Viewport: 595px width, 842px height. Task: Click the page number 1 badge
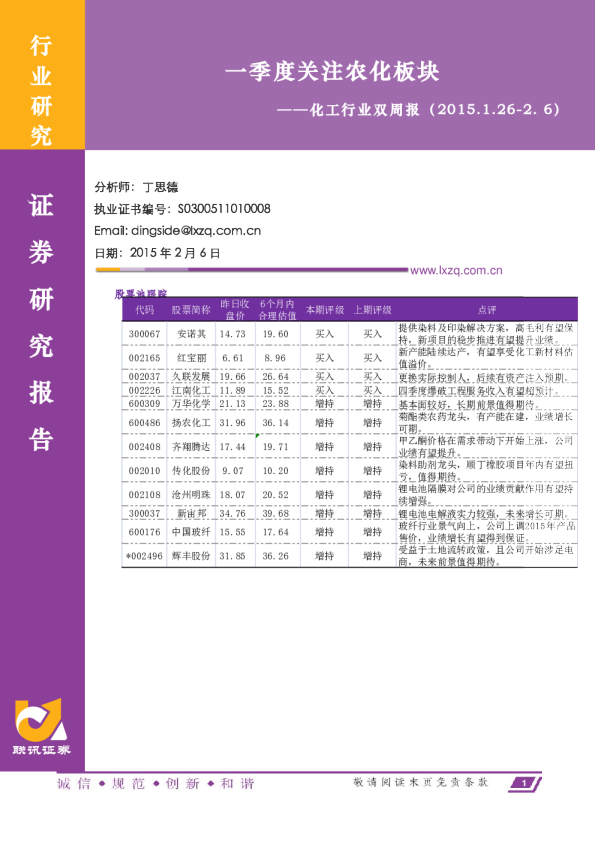[525, 783]
